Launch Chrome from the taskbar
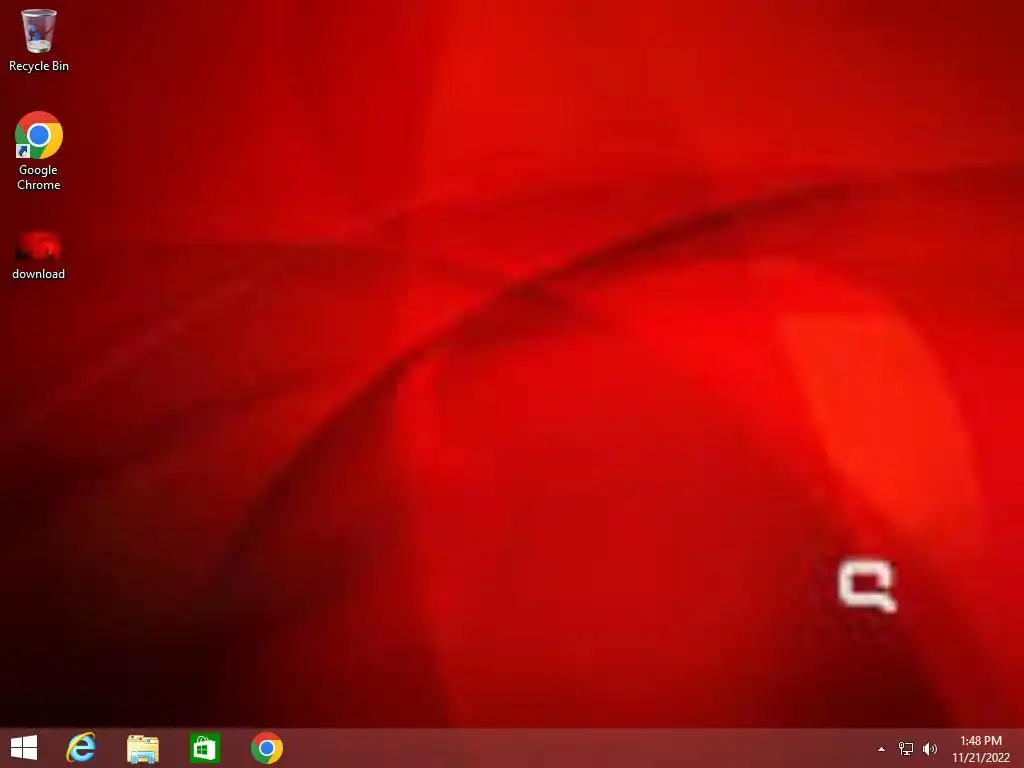Image resolution: width=1024 pixels, height=768 pixels. [266, 748]
